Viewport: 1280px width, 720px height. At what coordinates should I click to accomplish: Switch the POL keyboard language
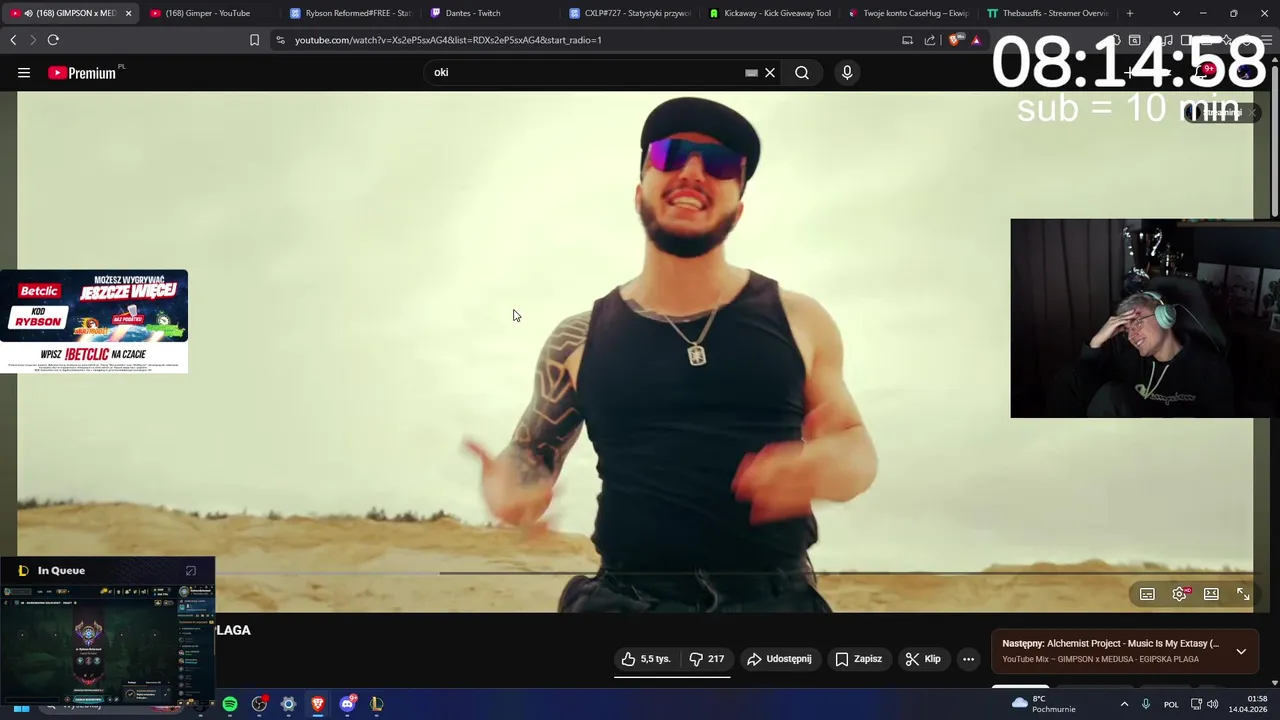(1171, 704)
